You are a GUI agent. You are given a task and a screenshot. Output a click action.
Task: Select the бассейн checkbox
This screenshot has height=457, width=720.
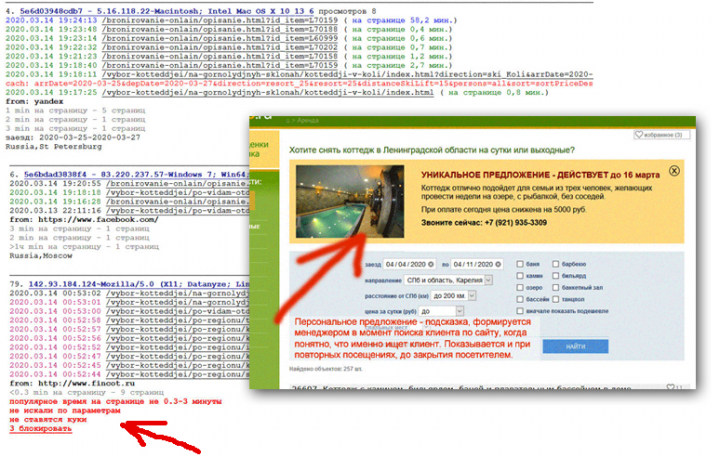point(520,299)
